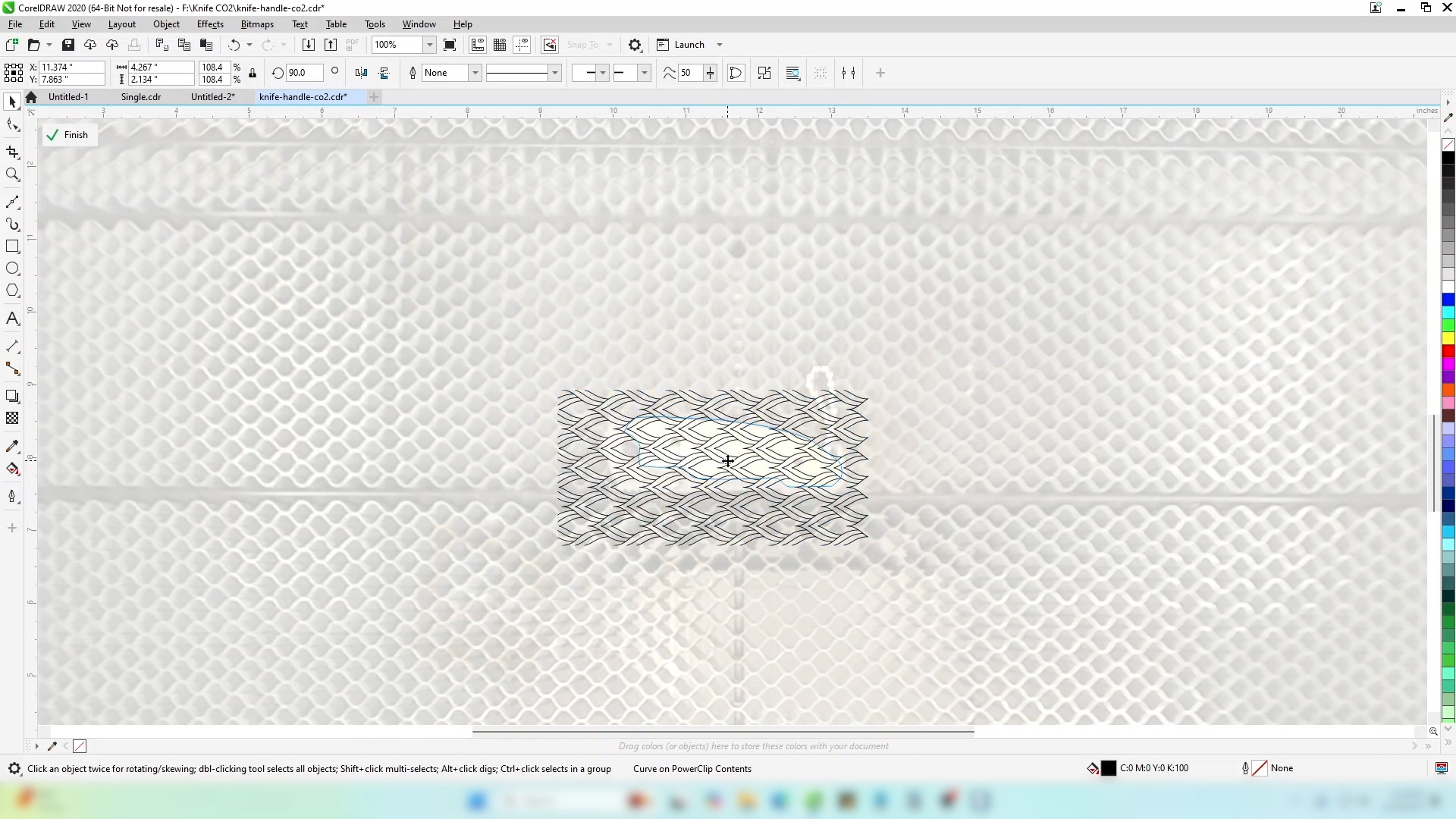Toggle show grid button
Screen dimensions: 1456x819
[500, 45]
